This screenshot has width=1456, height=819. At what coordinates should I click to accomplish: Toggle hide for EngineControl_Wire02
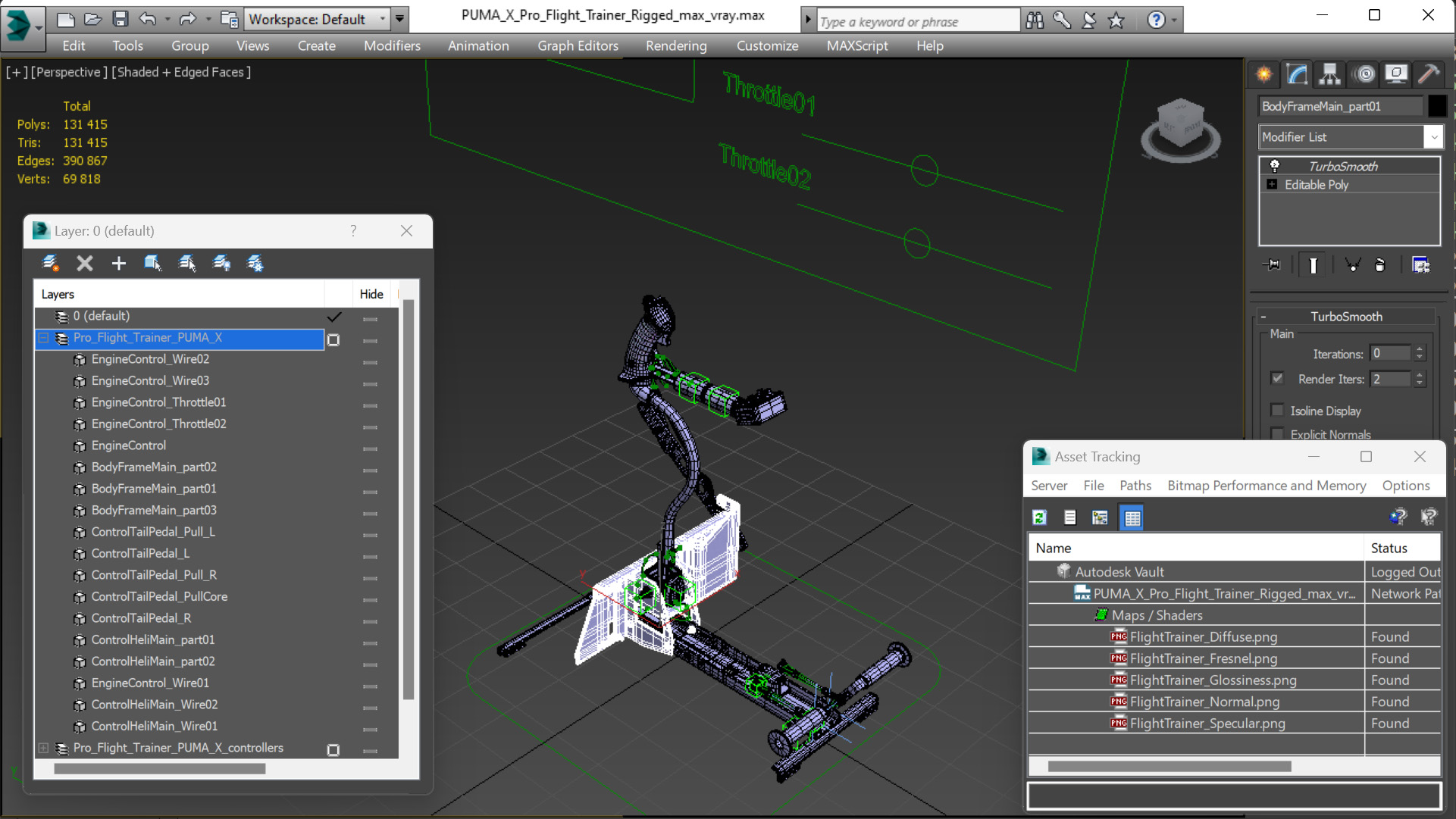point(370,362)
